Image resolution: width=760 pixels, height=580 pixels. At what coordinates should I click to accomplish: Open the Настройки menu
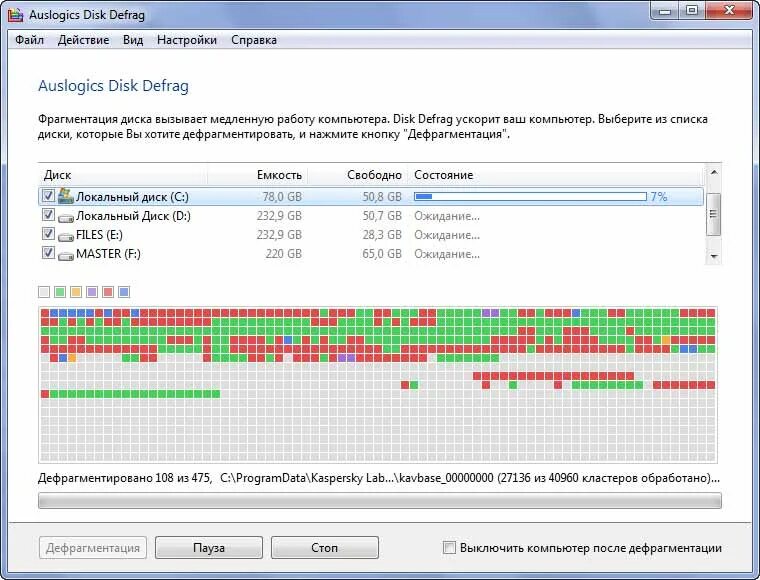[187, 40]
